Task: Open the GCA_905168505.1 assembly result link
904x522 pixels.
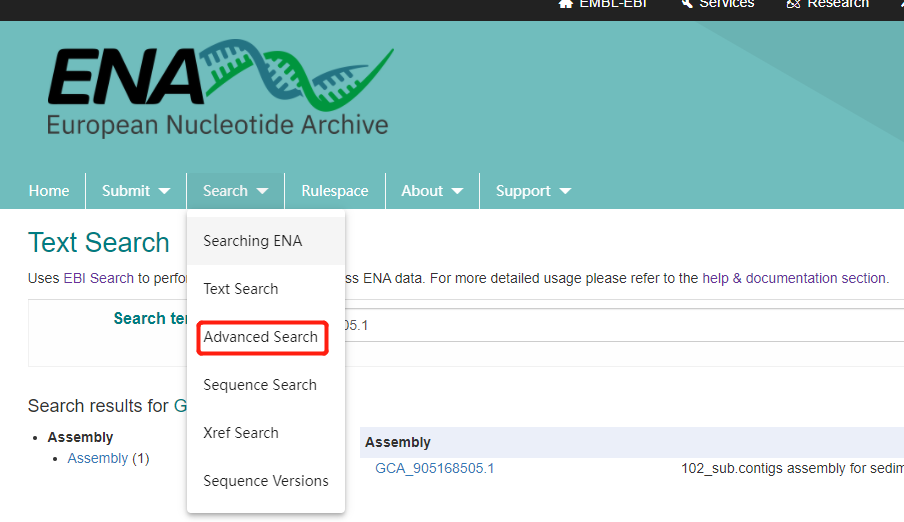Action: point(435,468)
